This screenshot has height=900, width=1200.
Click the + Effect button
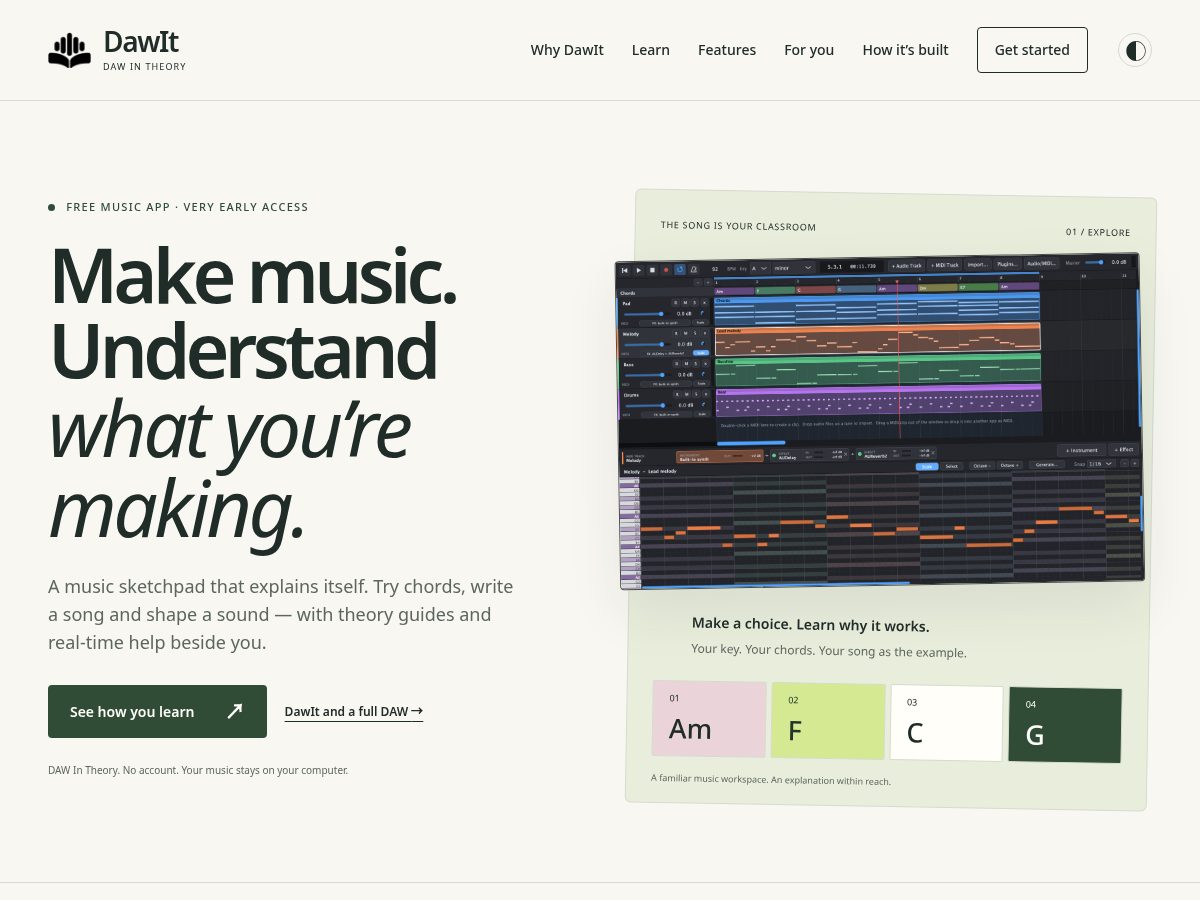(x=1124, y=449)
